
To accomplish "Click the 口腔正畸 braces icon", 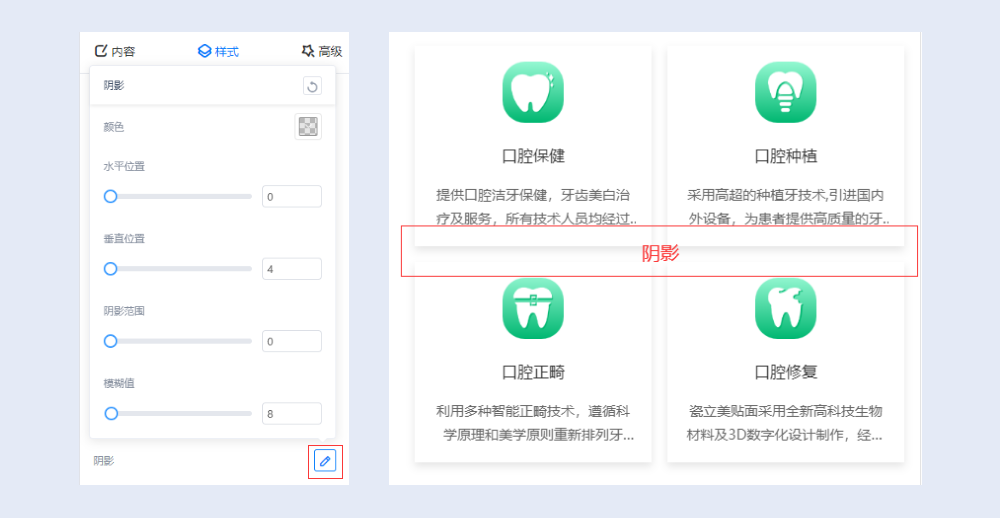I will pyautogui.click(x=533, y=308).
